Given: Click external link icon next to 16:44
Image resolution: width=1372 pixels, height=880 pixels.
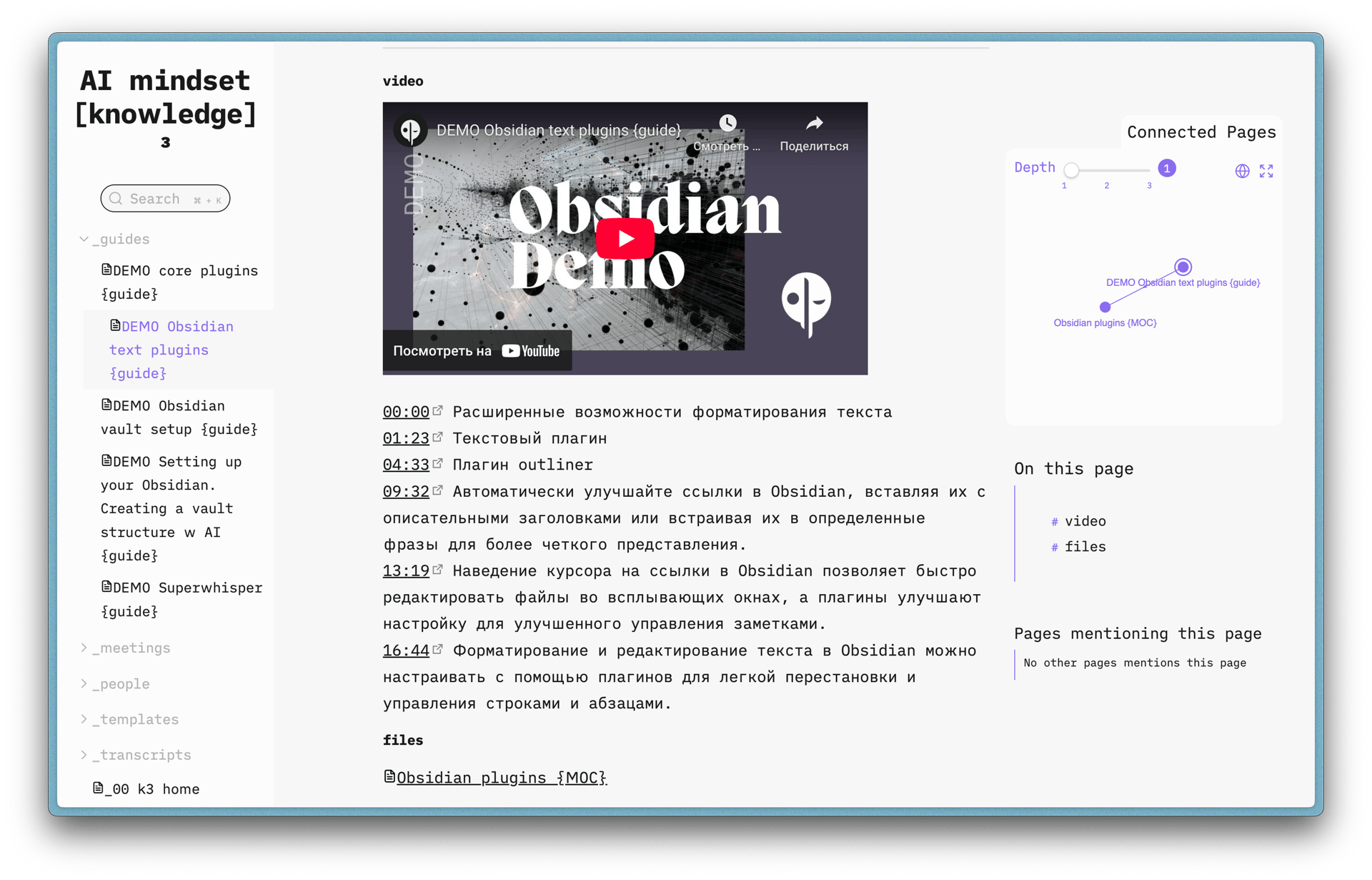Looking at the screenshot, I should point(437,649).
